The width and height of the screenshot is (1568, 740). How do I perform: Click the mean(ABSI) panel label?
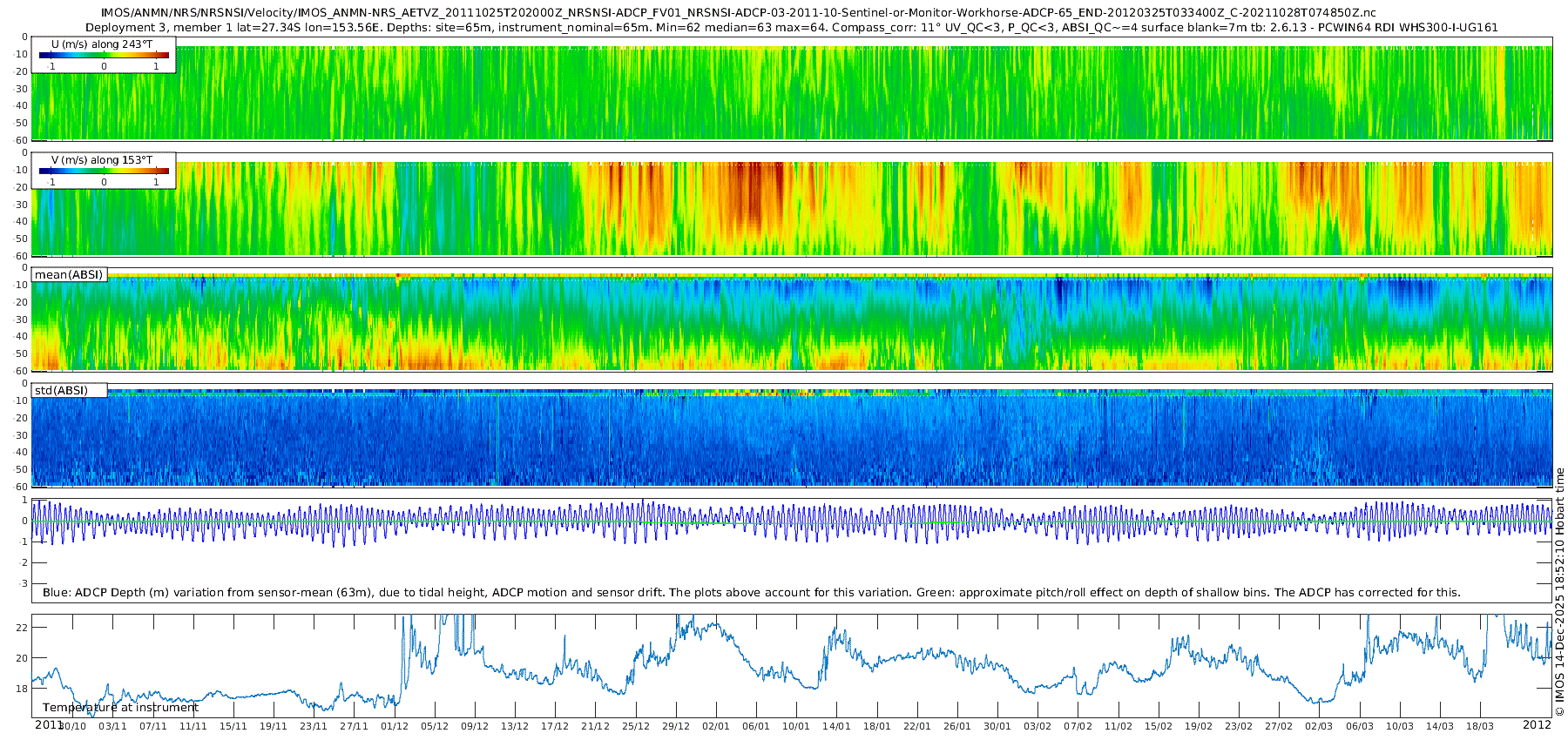(69, 275)
